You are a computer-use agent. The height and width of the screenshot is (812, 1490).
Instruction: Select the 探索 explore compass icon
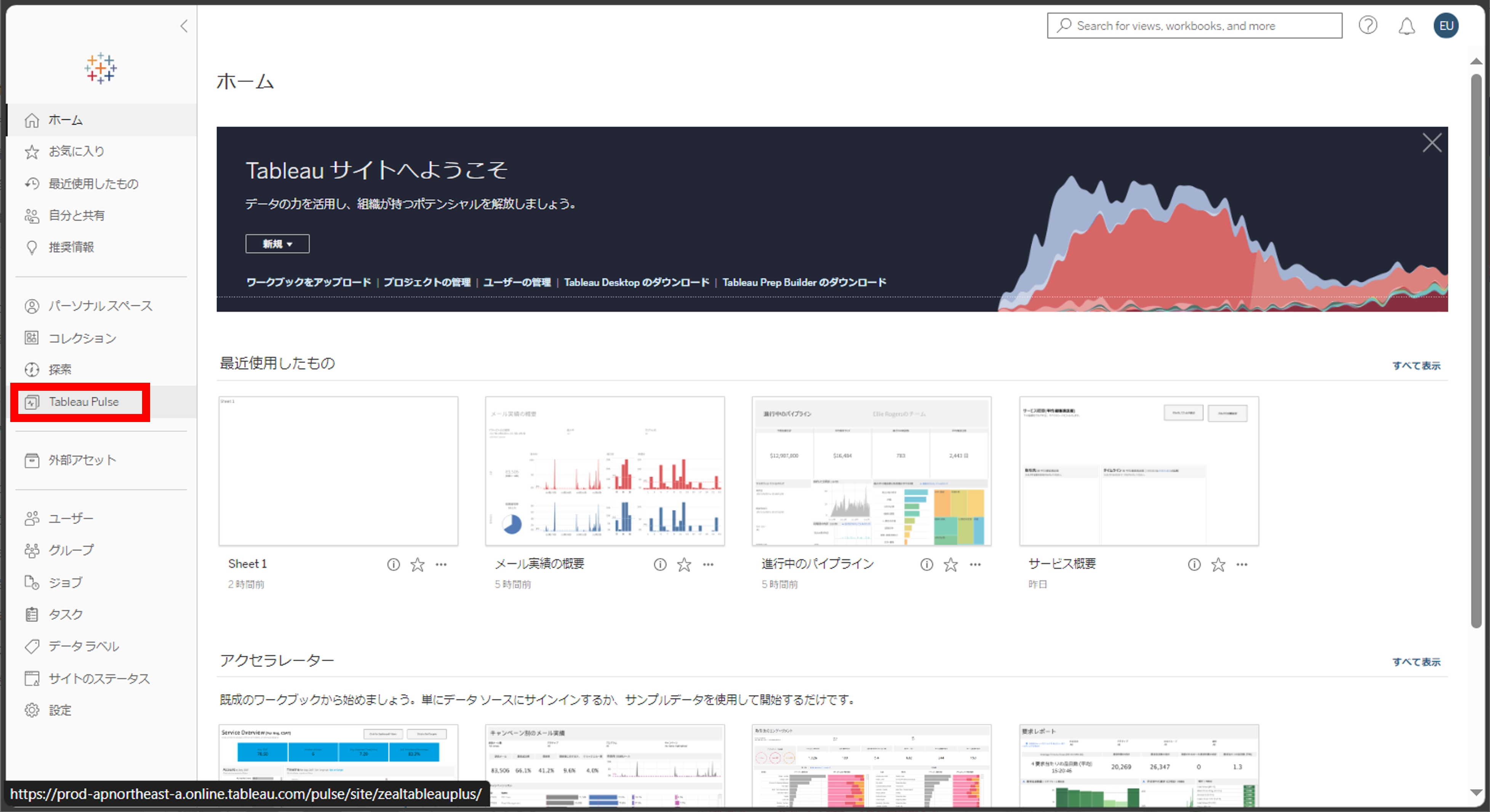(x=32, y=369)
